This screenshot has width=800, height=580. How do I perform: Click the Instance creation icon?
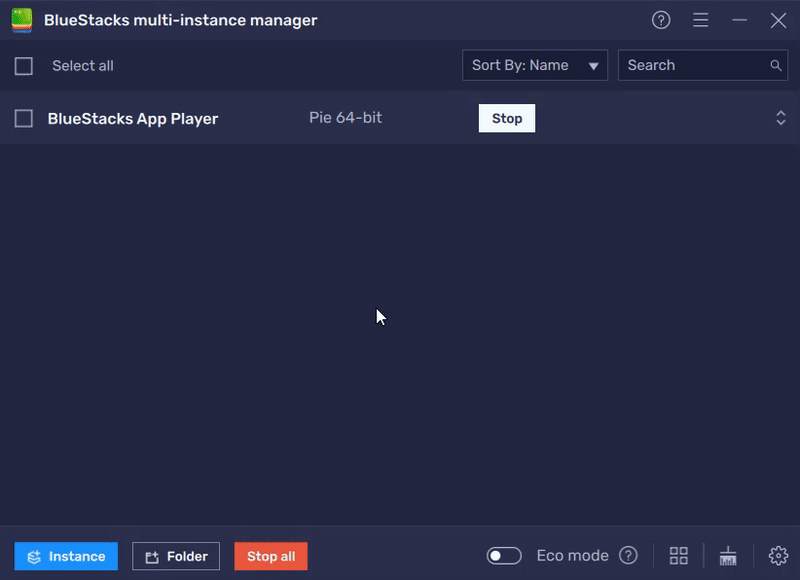coord(33,556)
